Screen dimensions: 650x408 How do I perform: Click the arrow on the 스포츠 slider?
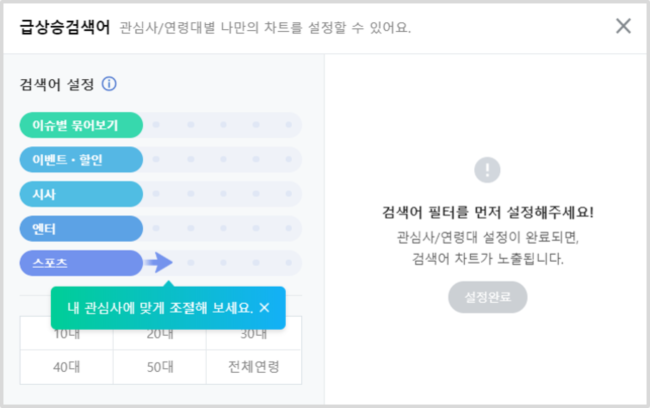(x=159, y=262)
